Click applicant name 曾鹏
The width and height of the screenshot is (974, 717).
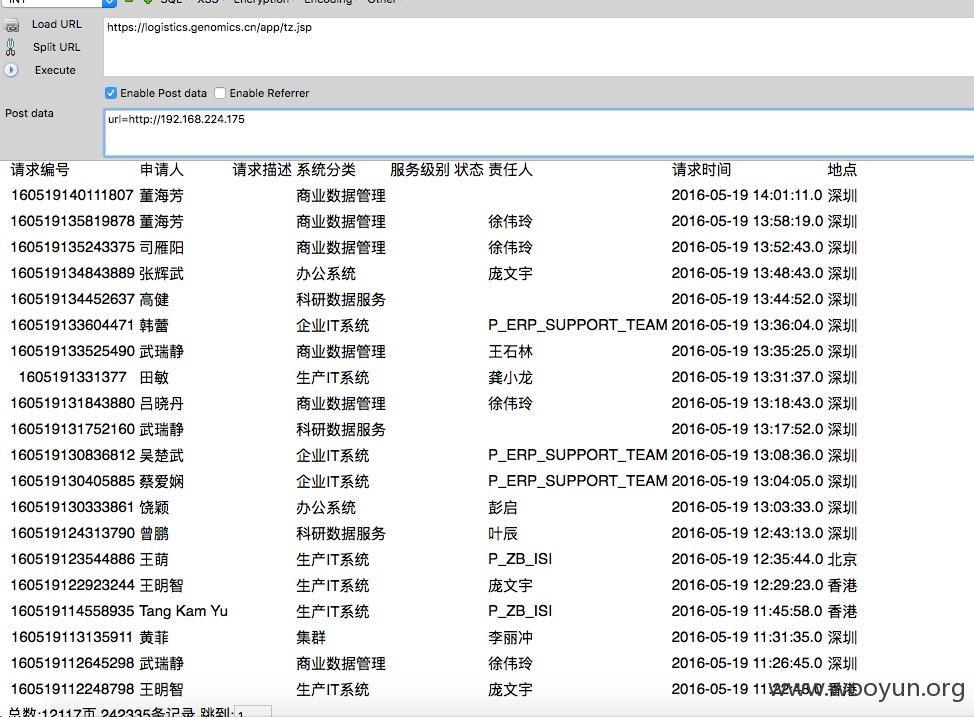coord(154,534)
